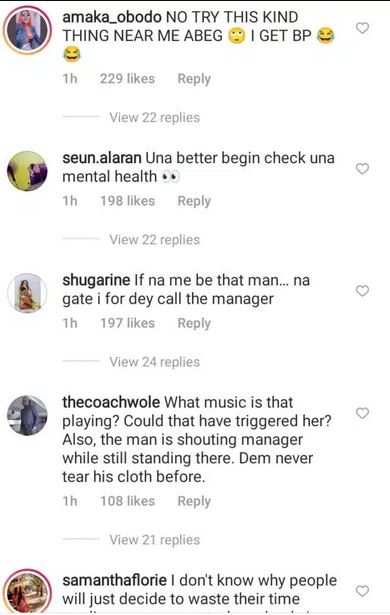Open samanthaflorie's profile picture

pos(27,592)
